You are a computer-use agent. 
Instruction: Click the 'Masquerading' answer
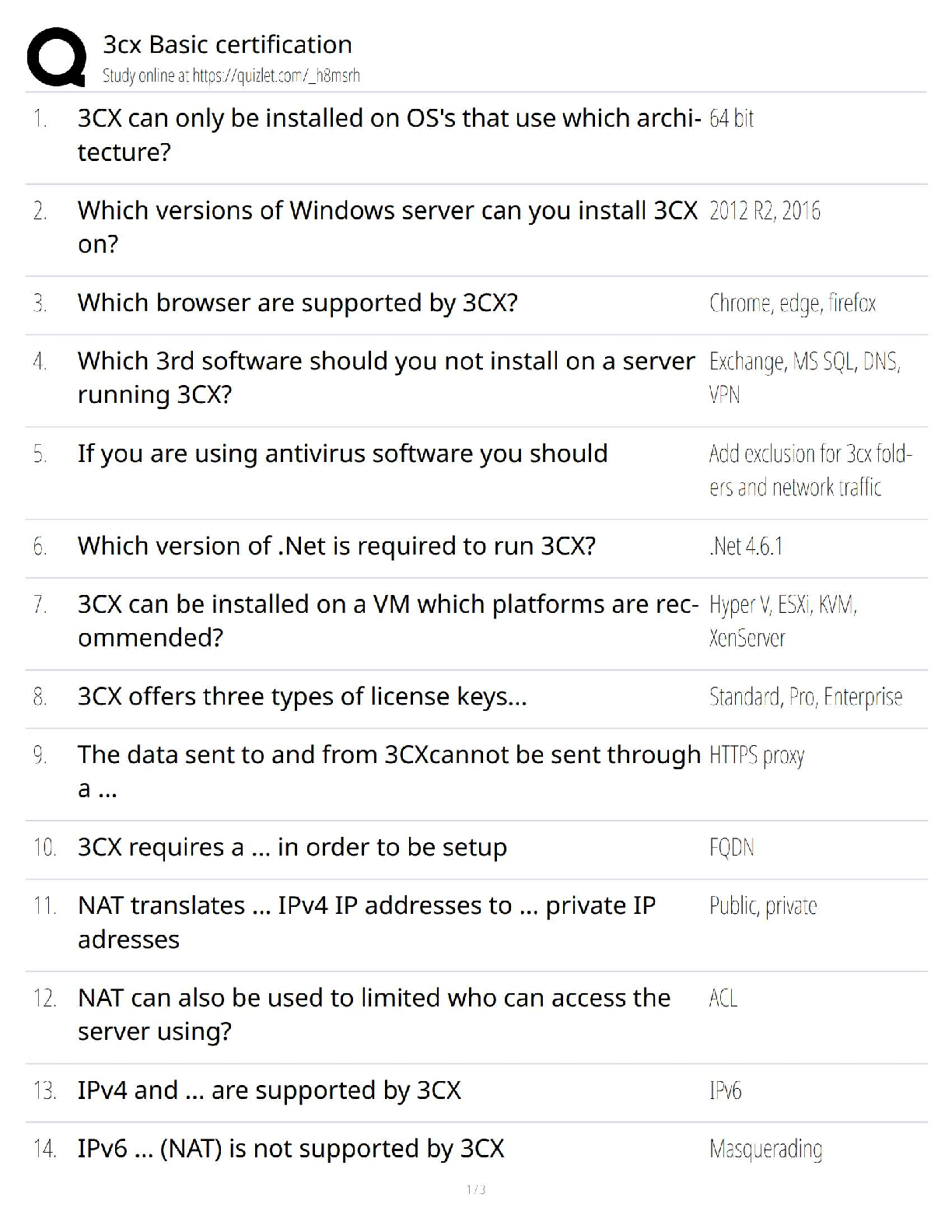point(765,1149)
